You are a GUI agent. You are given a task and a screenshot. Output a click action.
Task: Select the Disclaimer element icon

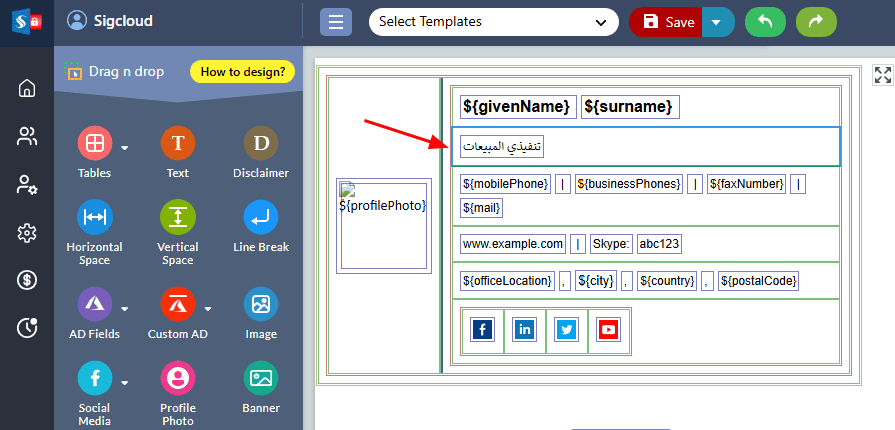[x=260, y=144]
